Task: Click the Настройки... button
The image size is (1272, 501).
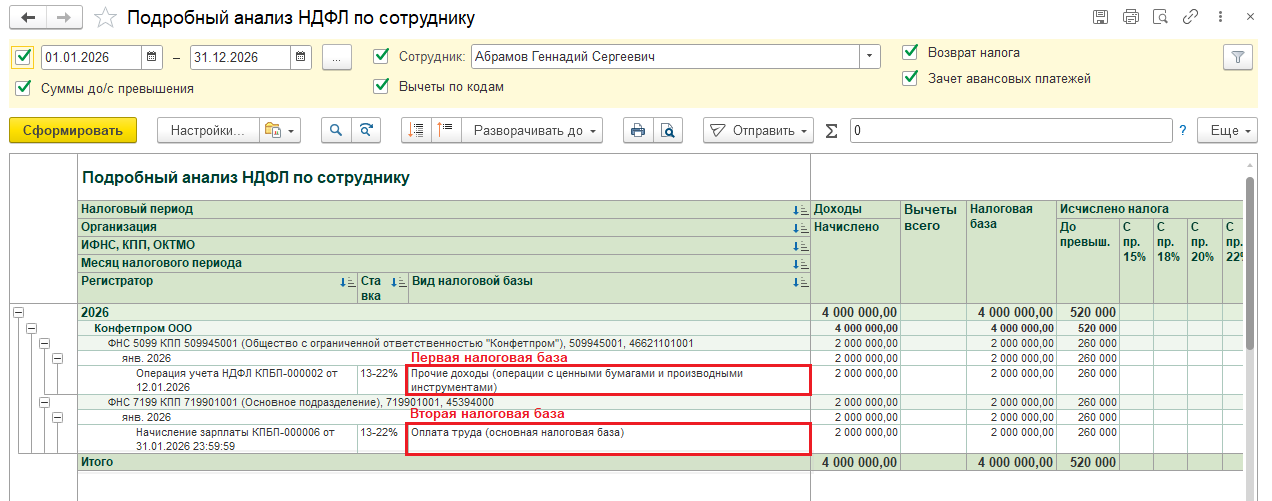Action: (207, 130)
